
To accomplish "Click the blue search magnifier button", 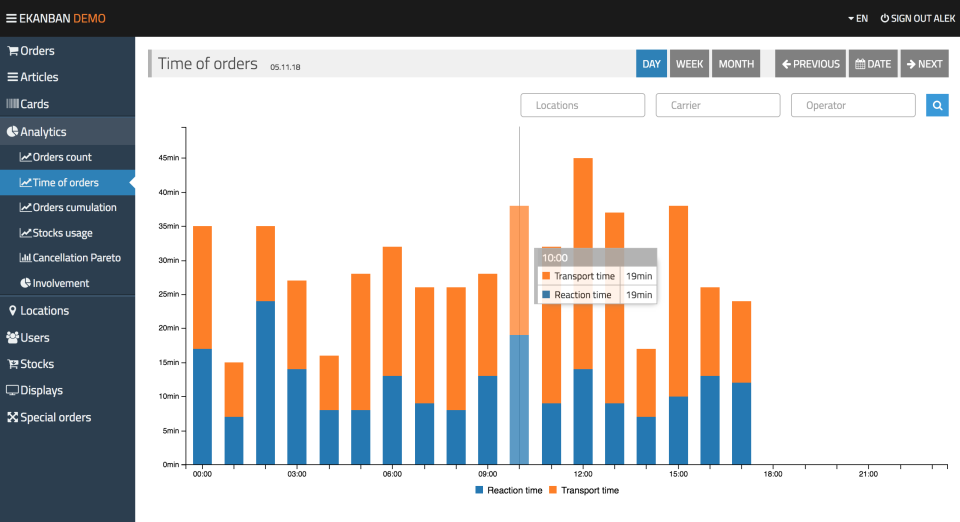I will click(937, 105).
